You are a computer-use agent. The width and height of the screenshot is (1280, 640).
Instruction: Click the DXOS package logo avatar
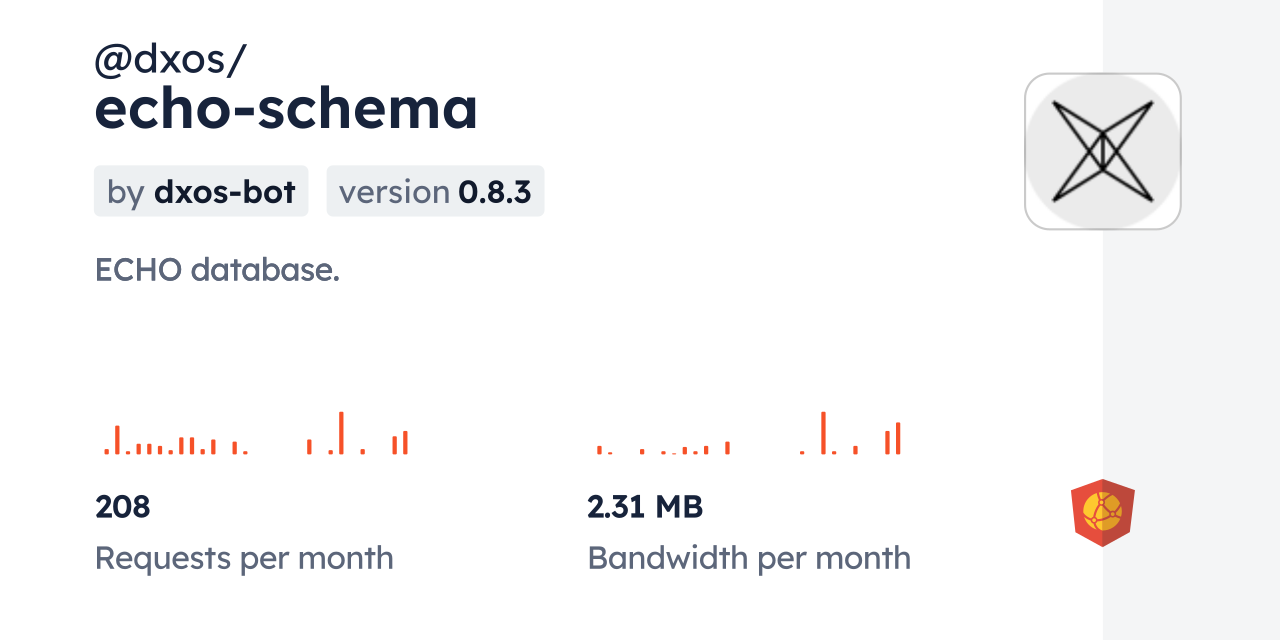tap(1102, 151)
